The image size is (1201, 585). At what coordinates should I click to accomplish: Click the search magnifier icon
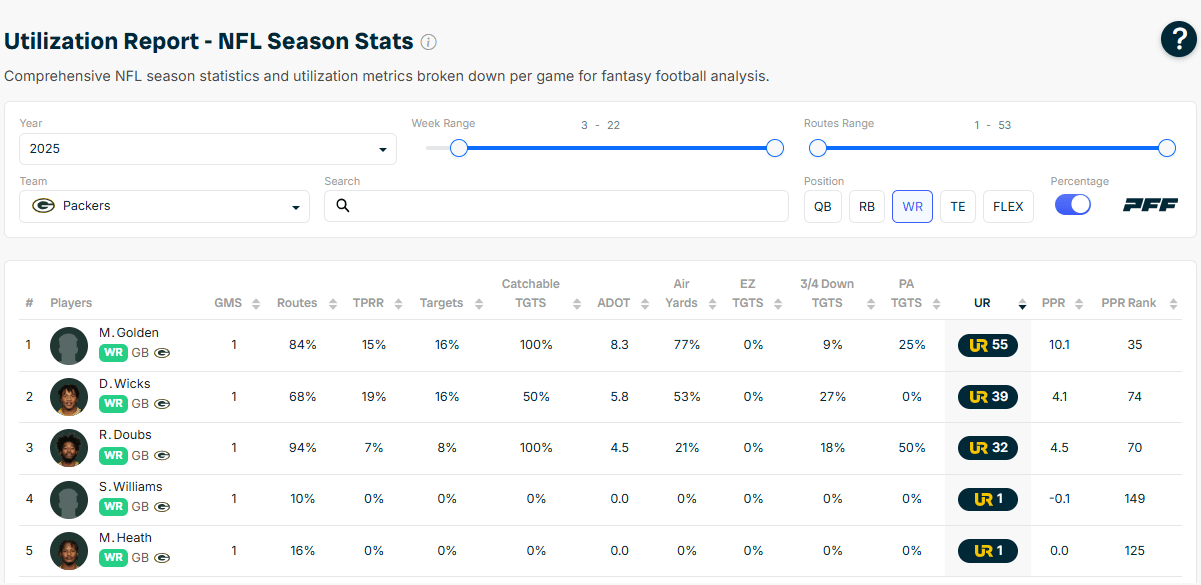click(343, 206)
